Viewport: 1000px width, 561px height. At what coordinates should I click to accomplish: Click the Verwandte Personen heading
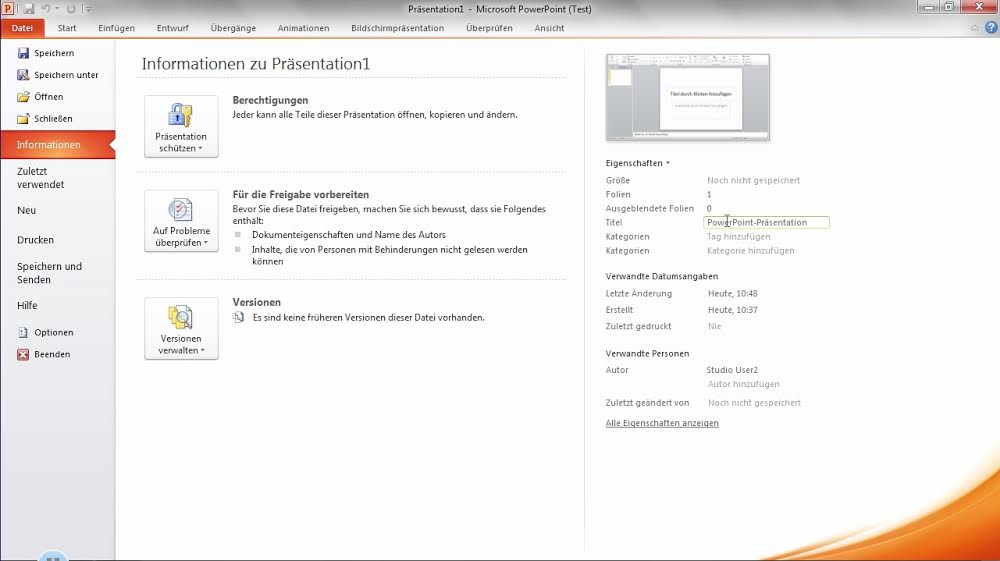[x=647, y=353]
